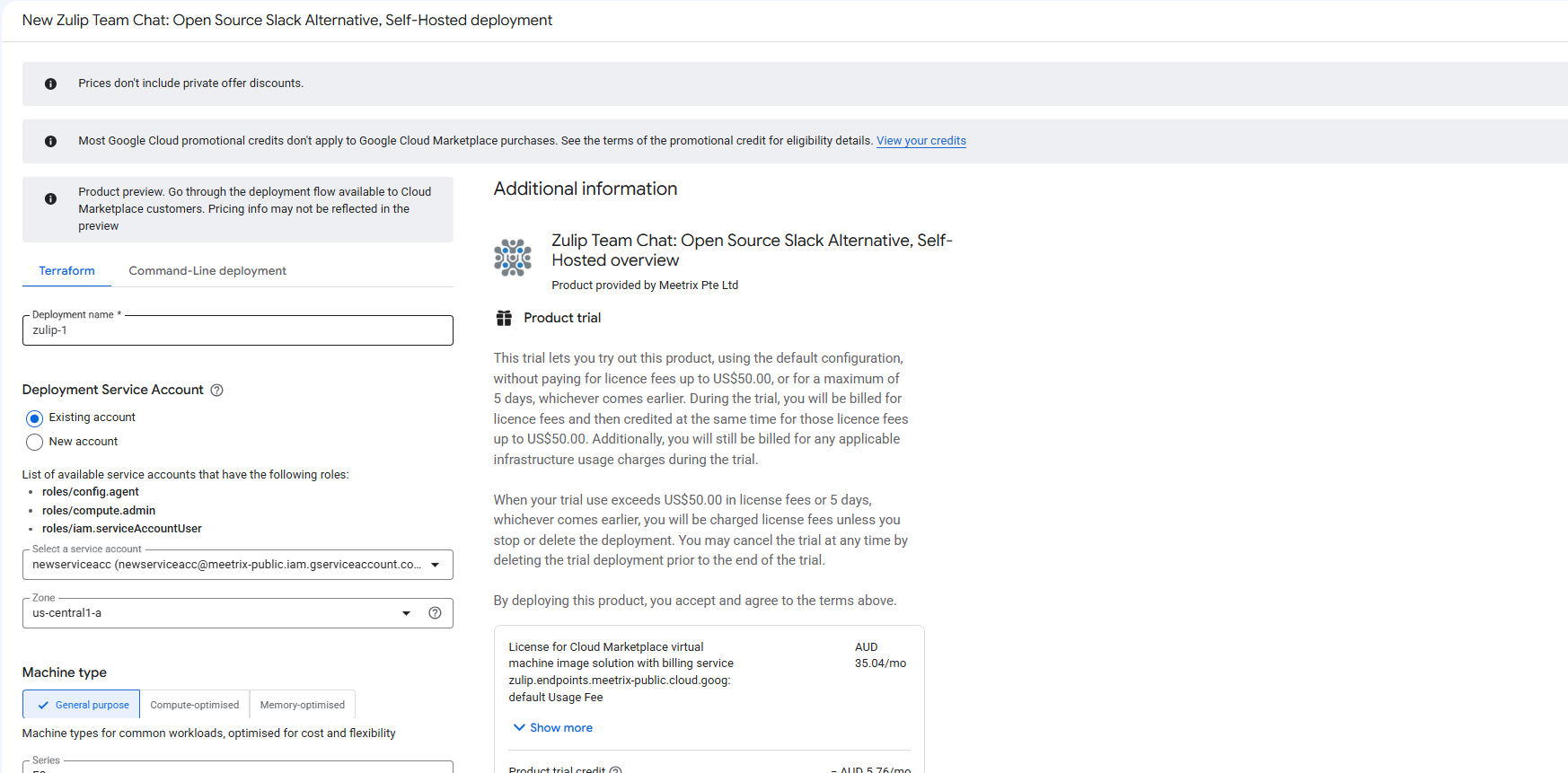Click the Additional information heading
The width and height of the screenshot is (1568, 773).
click(x=586, y=189)
